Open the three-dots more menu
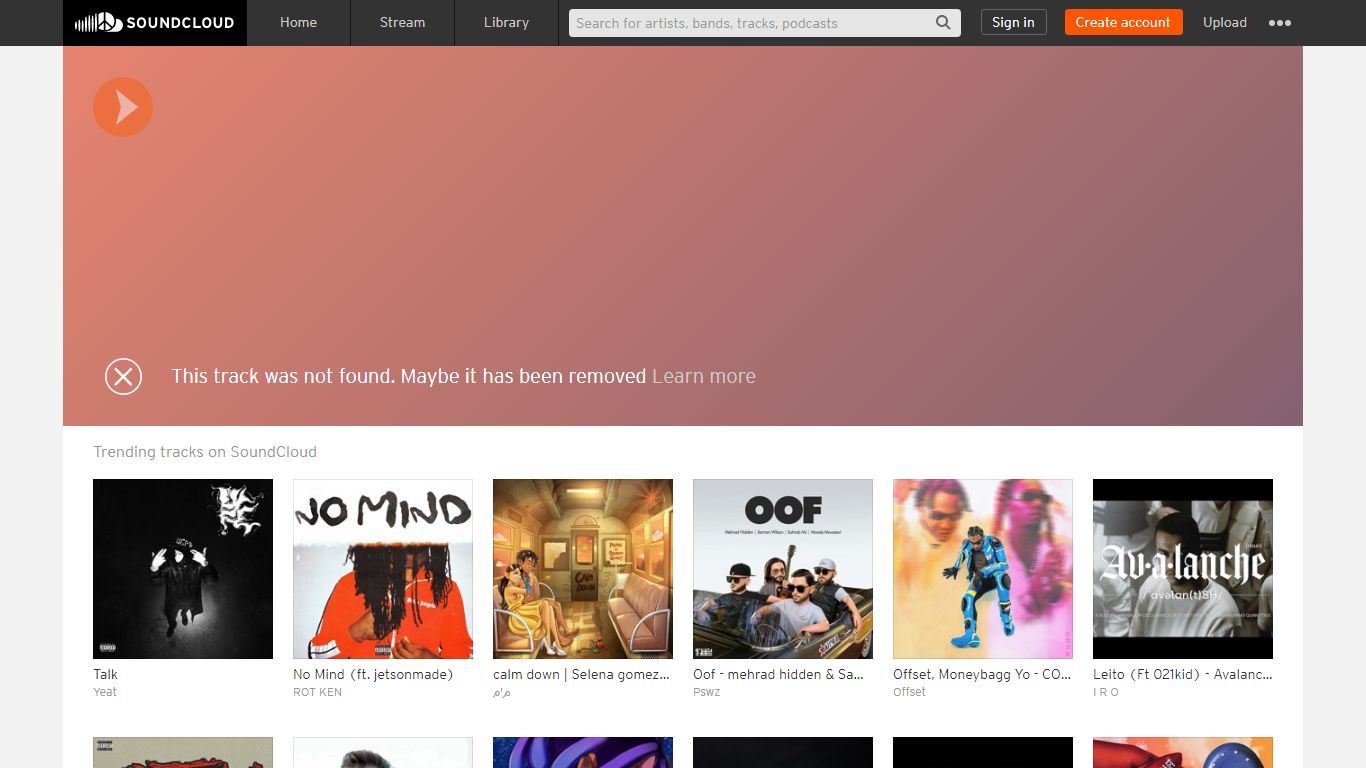The width and height of the screenshot is (1366, 768). click(1280, 23)
